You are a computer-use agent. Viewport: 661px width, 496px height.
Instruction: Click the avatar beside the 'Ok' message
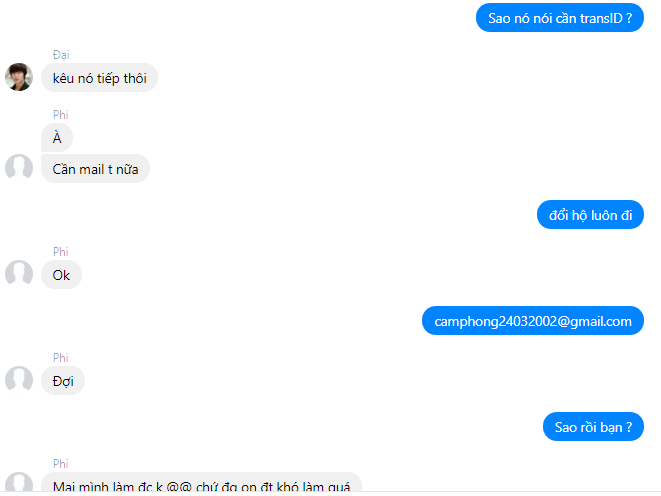pos(19,274)
